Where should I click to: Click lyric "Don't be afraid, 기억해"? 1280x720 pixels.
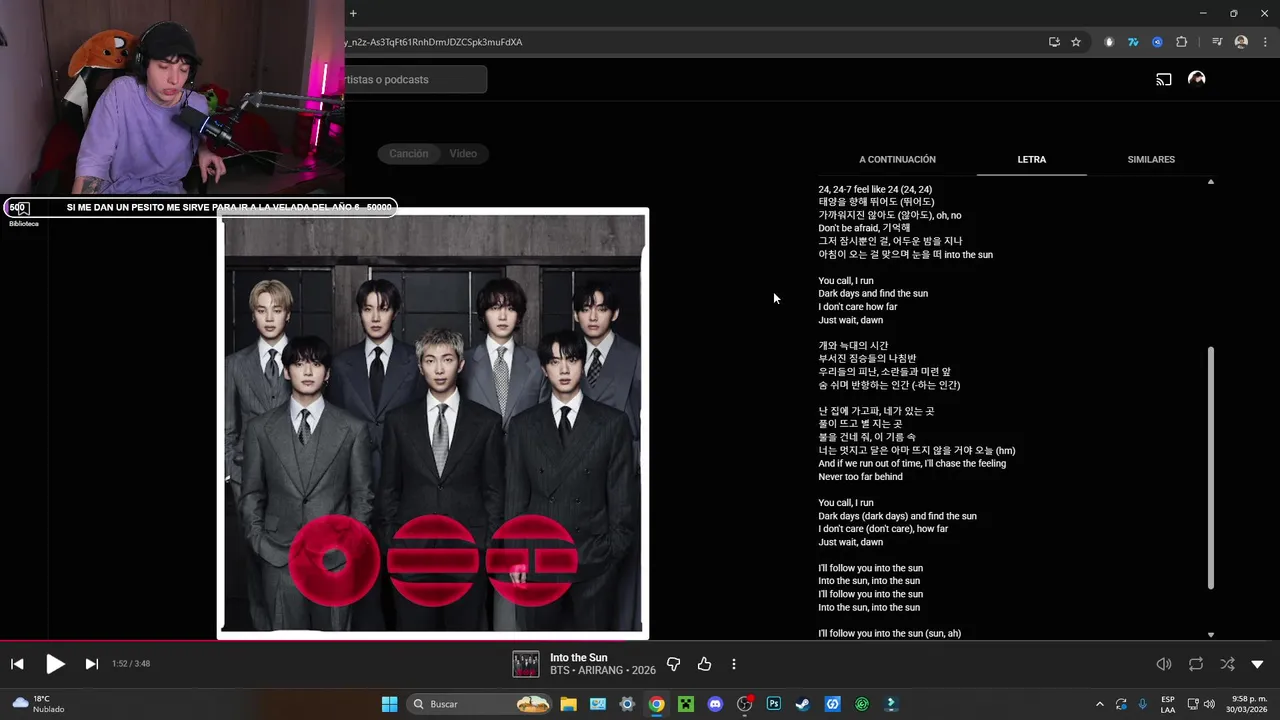point(864,228)
